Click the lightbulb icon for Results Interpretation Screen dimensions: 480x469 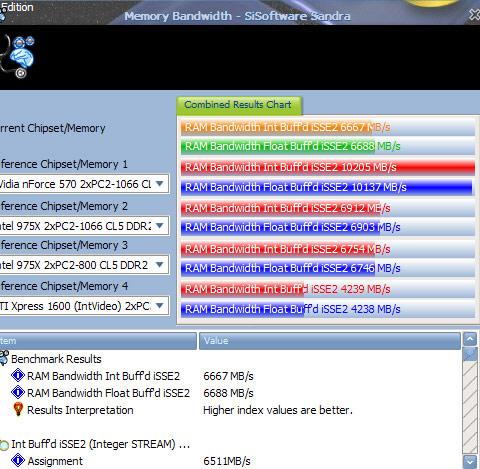click(x=18, y=409)
